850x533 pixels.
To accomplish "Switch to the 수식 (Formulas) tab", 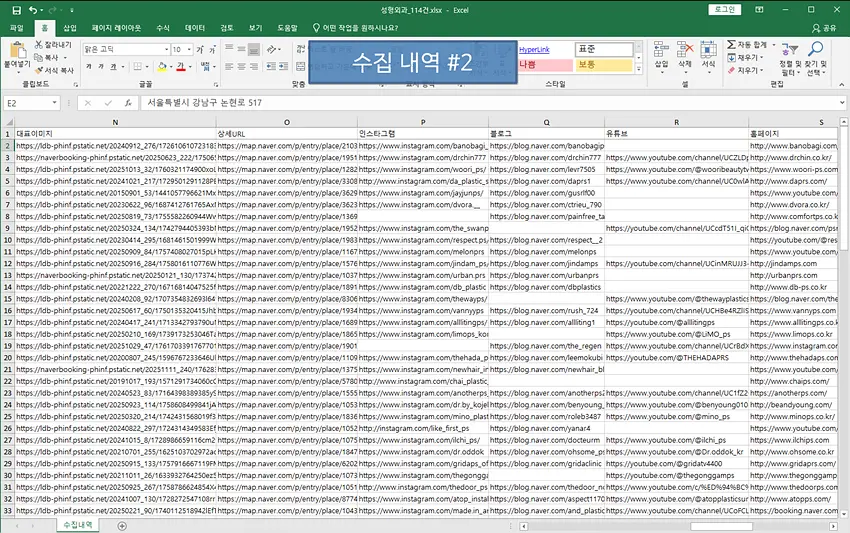I will tap(163, 28).
